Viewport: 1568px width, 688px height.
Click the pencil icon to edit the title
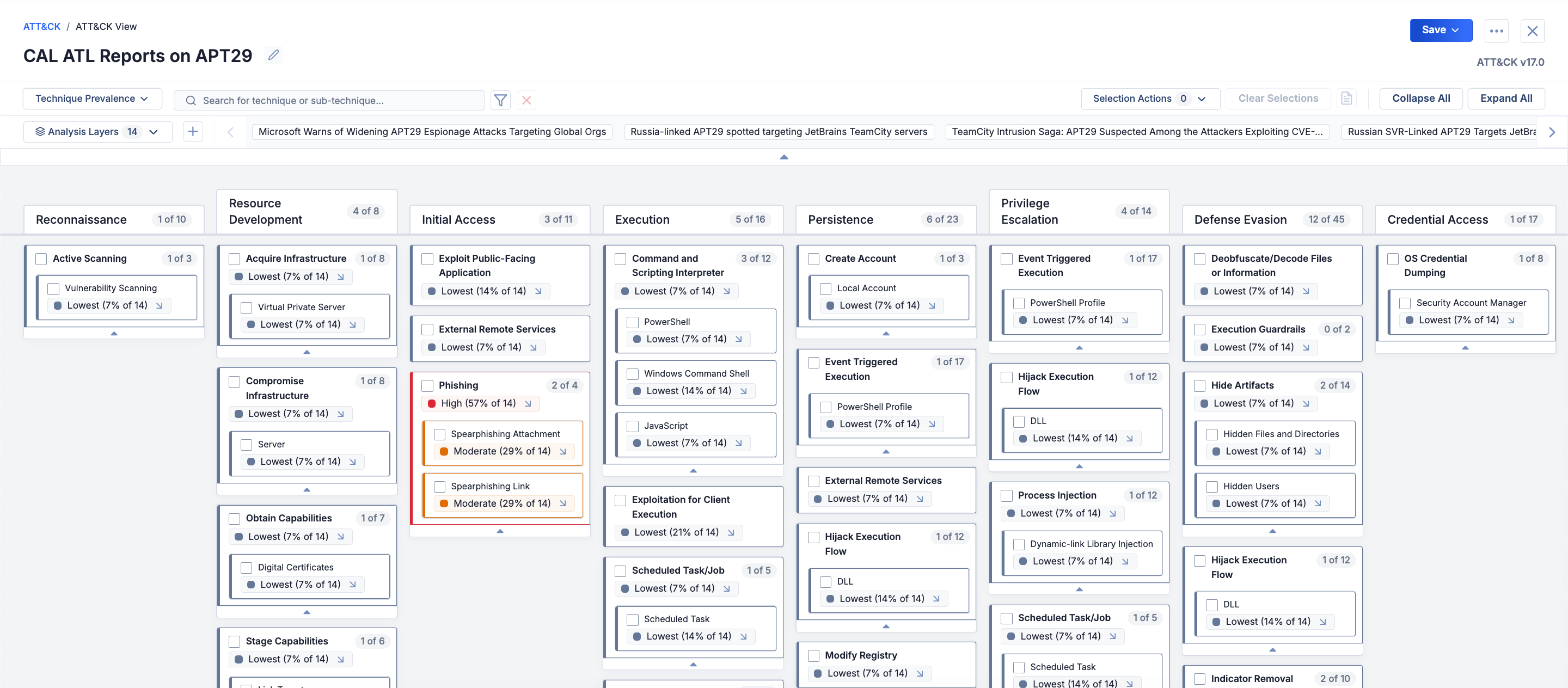273,56
